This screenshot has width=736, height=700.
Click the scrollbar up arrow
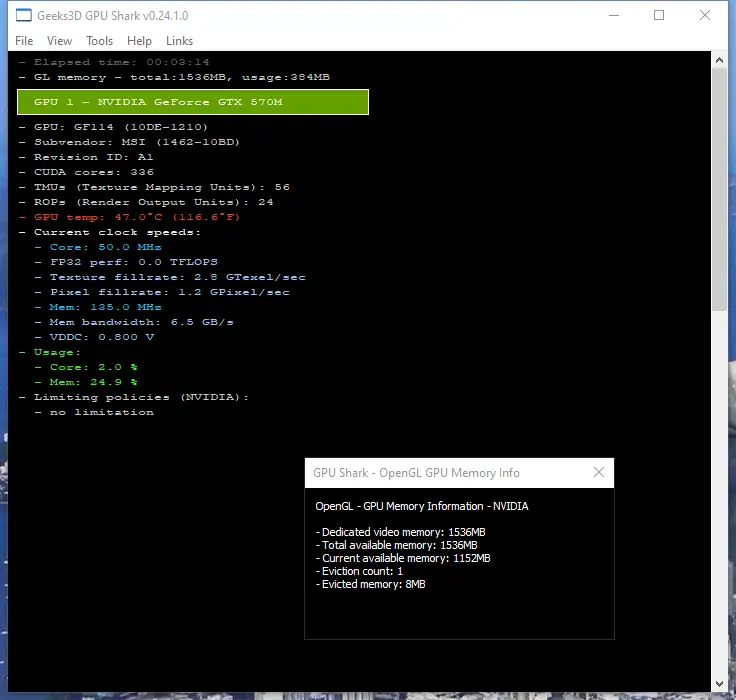point(719,60)
